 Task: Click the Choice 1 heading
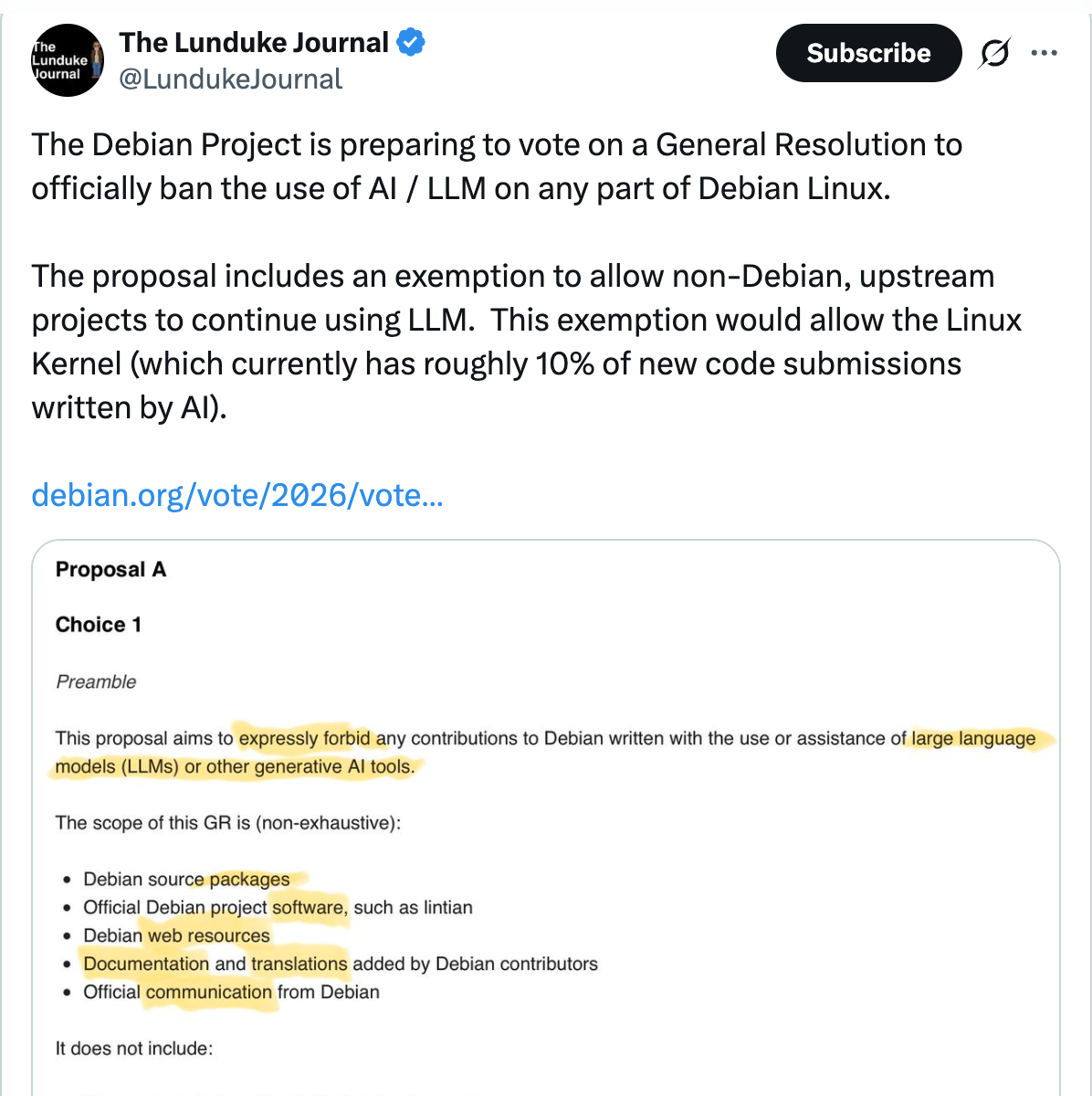pos(99,625)
